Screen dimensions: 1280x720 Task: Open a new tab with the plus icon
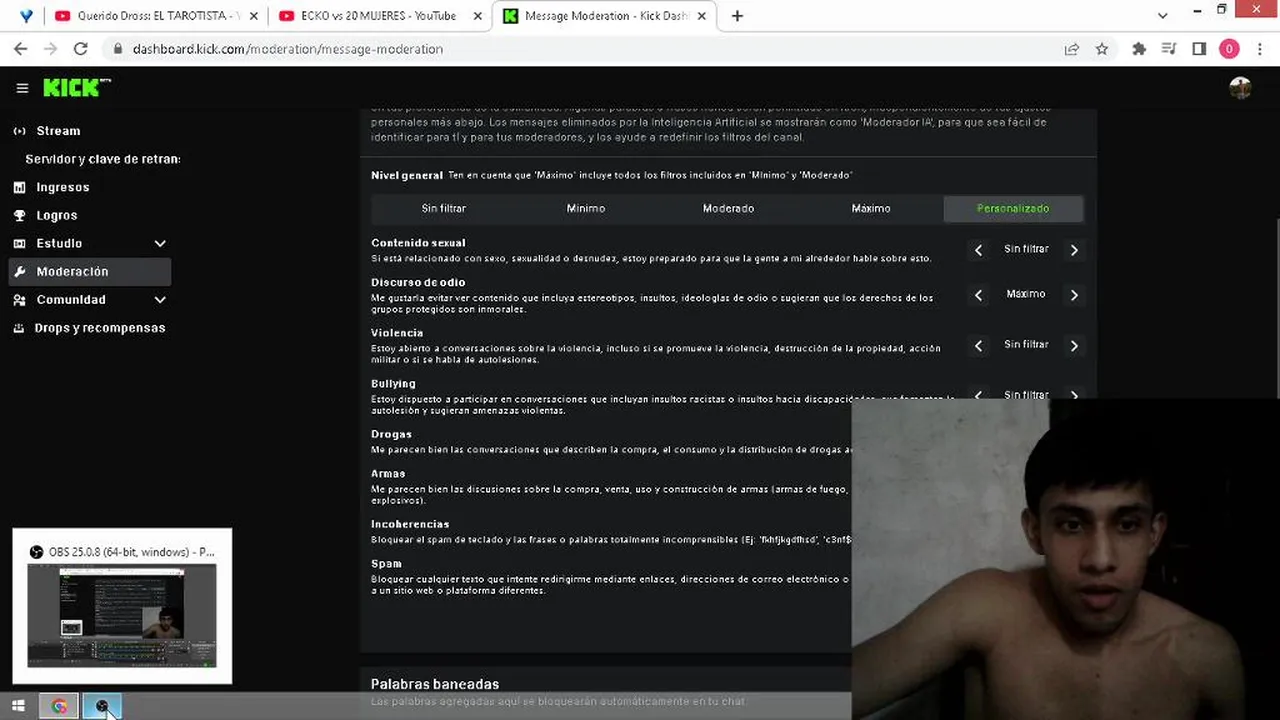tap(737, 16)
